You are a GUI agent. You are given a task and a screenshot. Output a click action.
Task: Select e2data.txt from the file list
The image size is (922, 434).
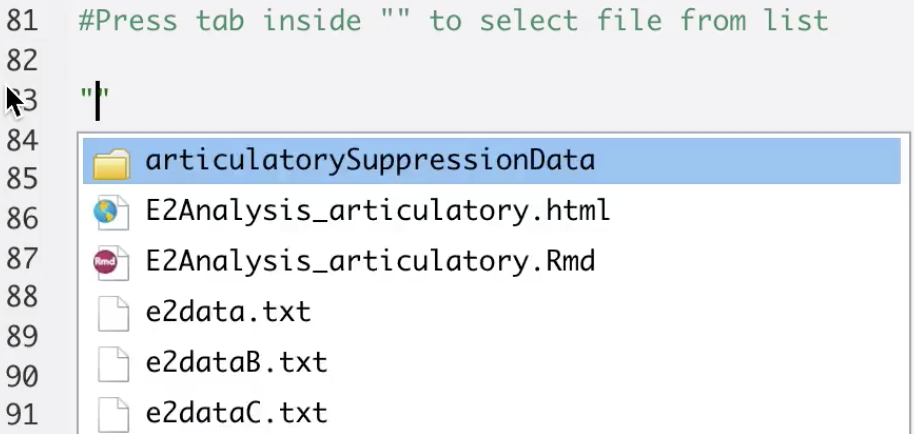pos(492,312)
